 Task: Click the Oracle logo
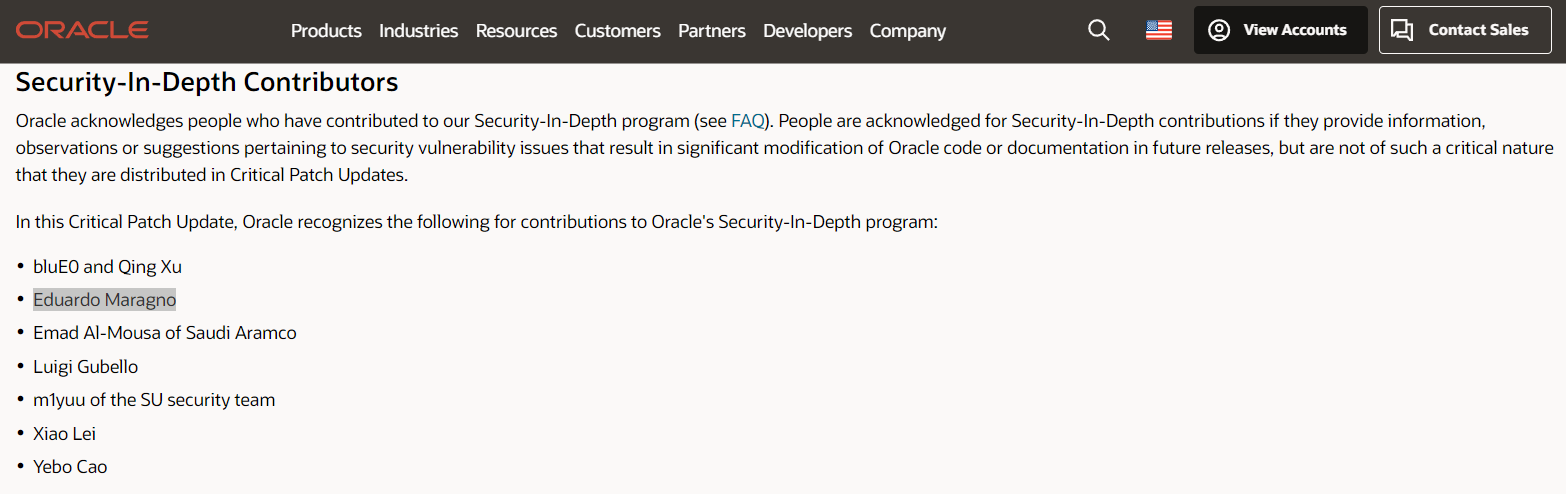point(82,30)
